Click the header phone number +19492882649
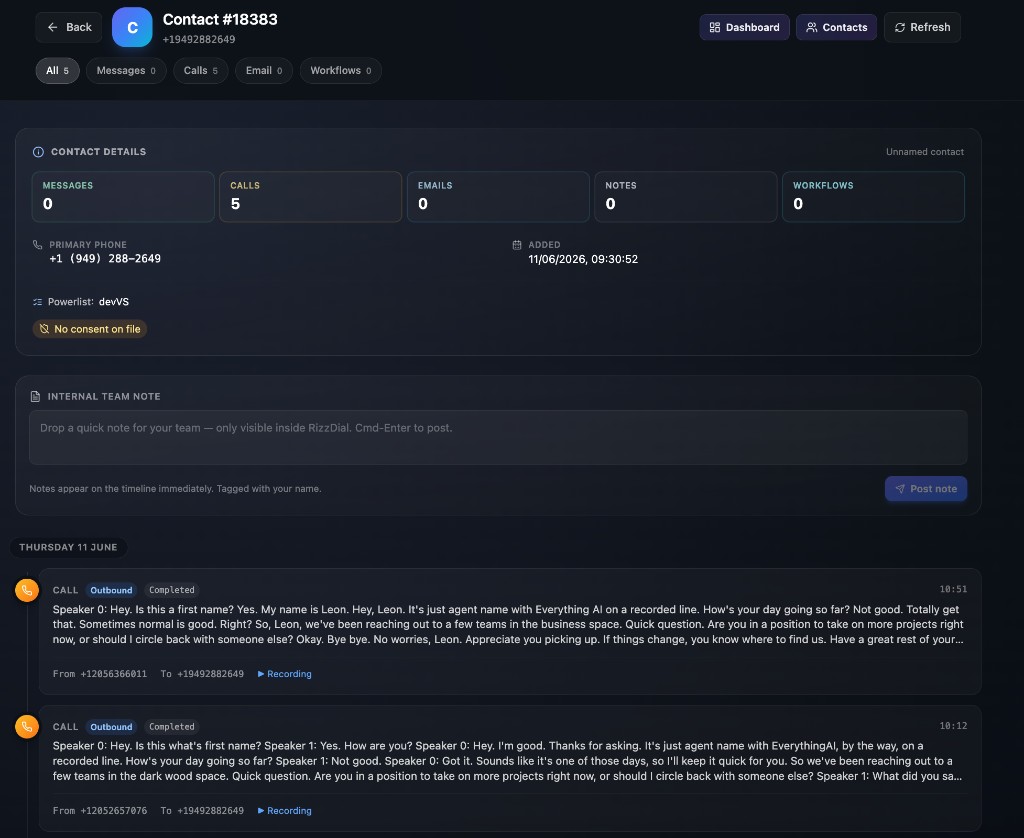Viewport: 1024px width, 838px height. click(x=199, y=39)
